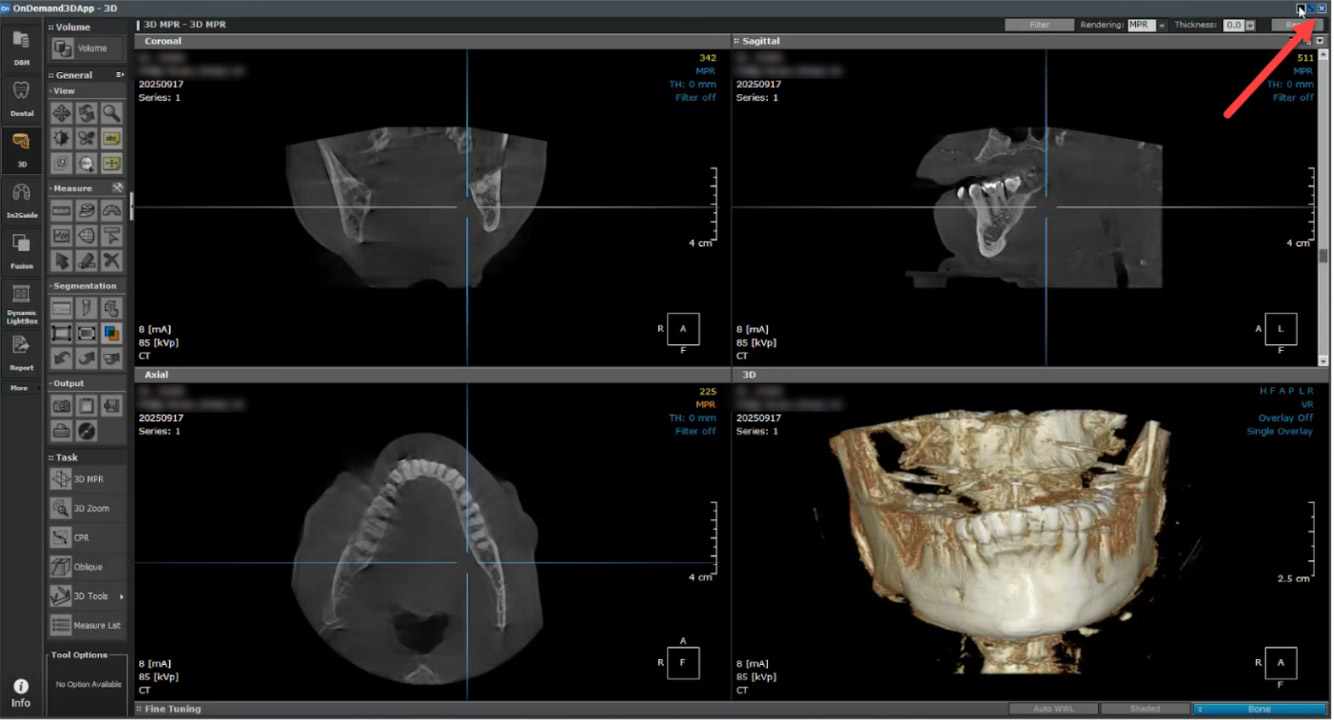The width and height of the screenshot is (1334, 720).
Task: Open the Thickness value dropdown
Action: (1250, 25)
